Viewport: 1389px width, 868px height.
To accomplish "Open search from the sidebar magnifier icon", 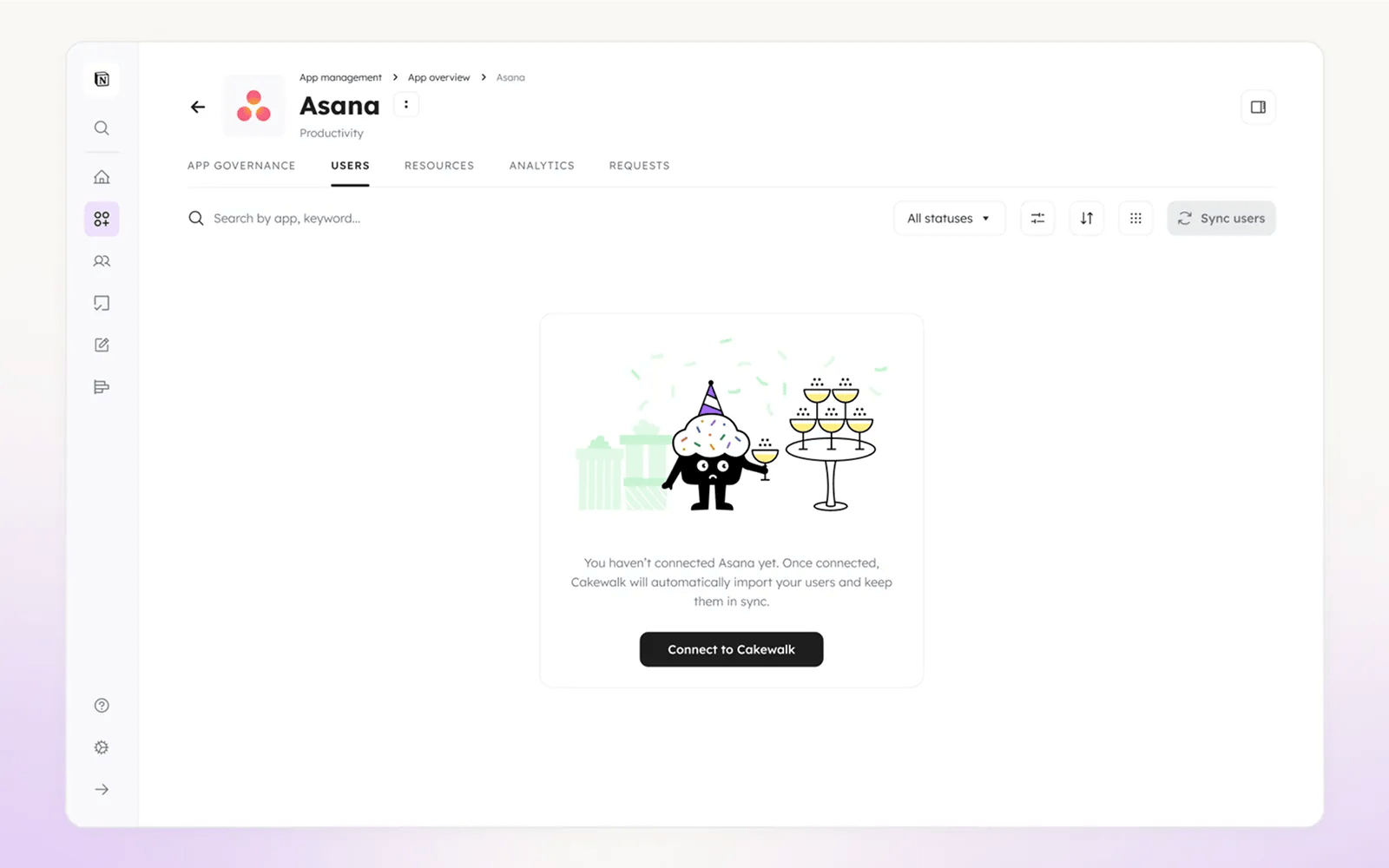I will coord(102,128).
